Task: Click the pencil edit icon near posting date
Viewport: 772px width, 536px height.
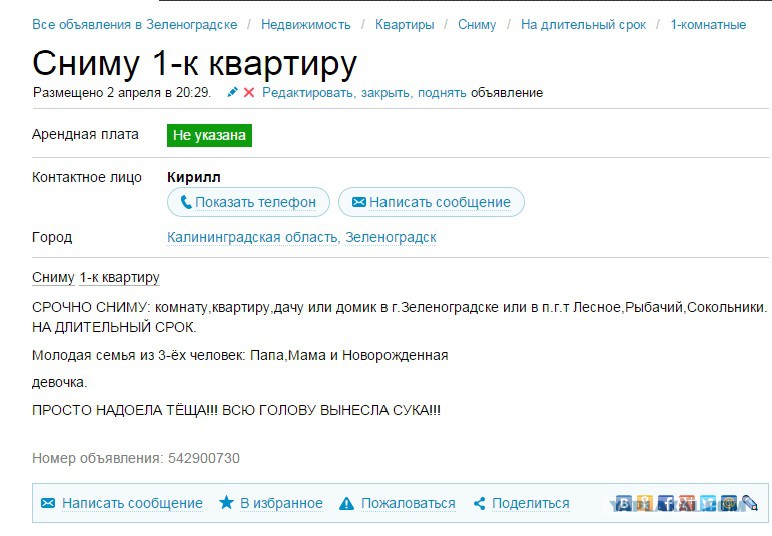Action: (233, 93)
